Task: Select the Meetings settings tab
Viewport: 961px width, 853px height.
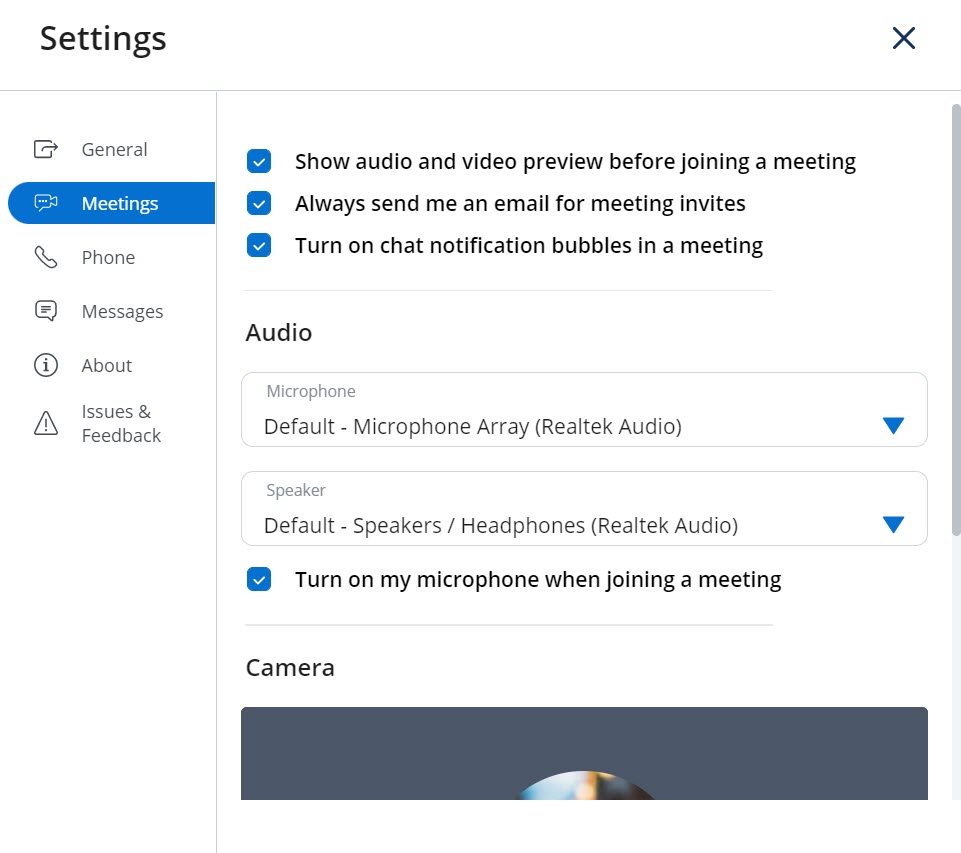Action: 112,203
